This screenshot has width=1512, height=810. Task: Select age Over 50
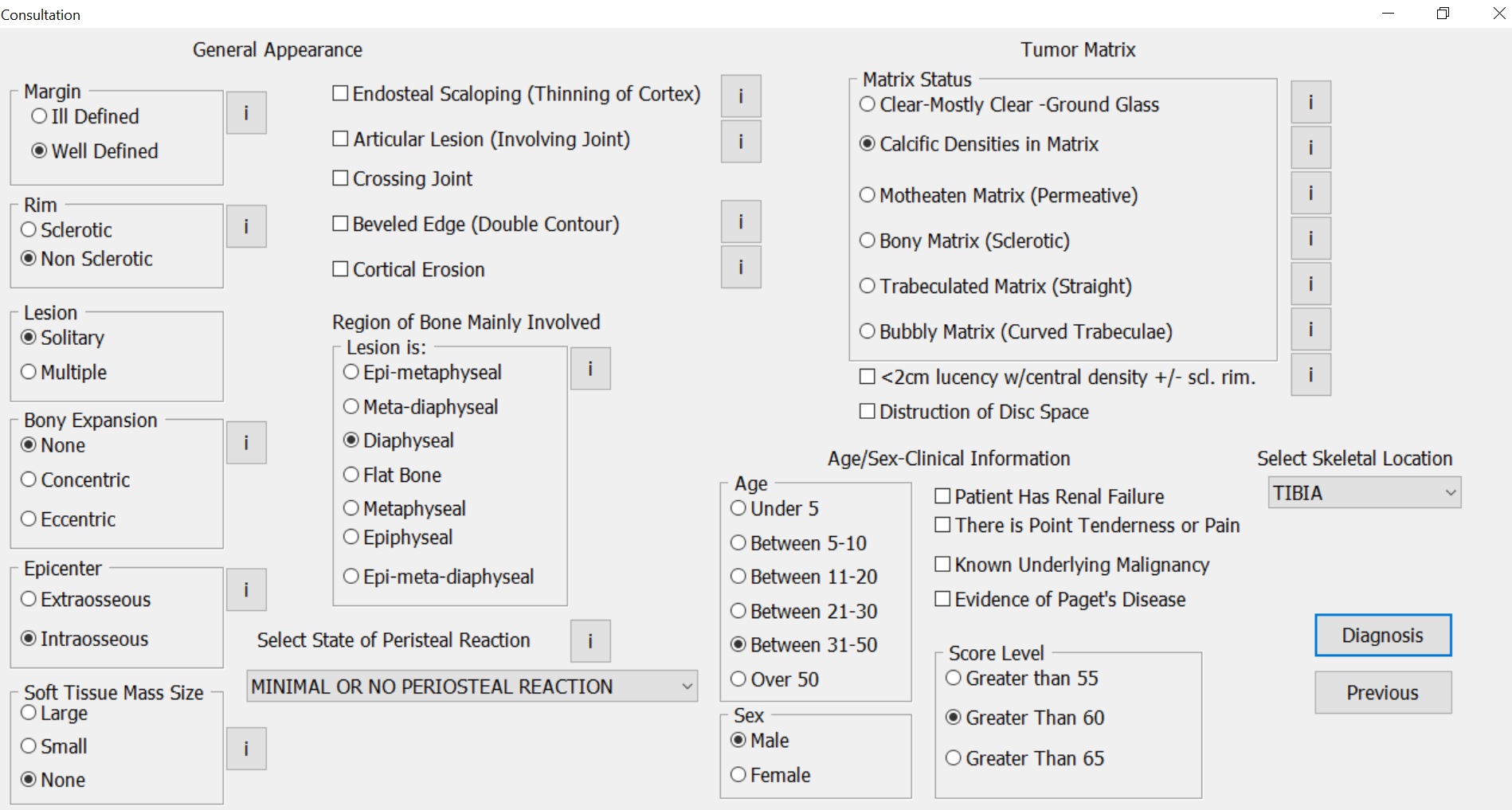click(x=775, y=679)
